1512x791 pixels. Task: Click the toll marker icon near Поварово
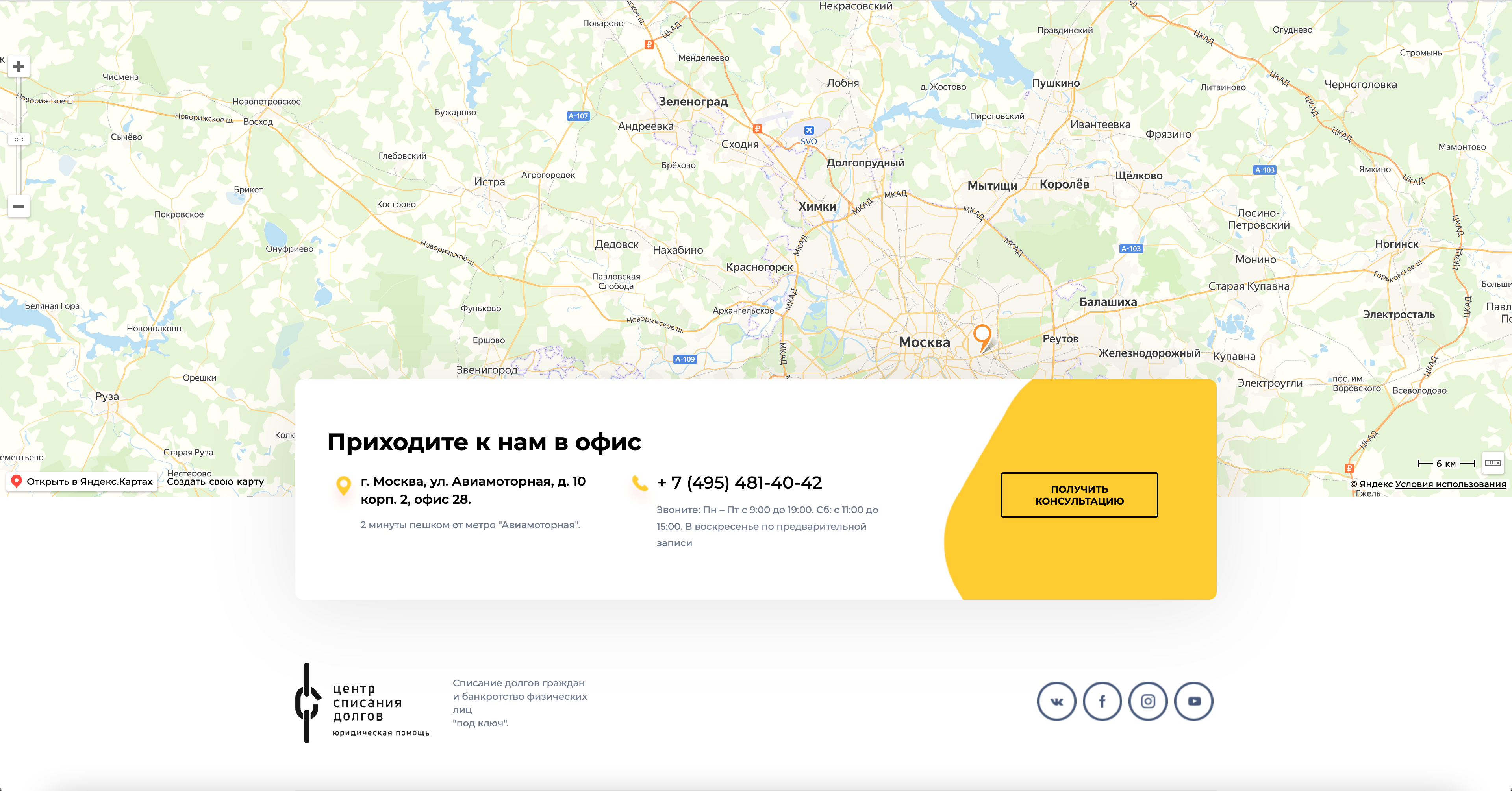click(x=649, y=44)
